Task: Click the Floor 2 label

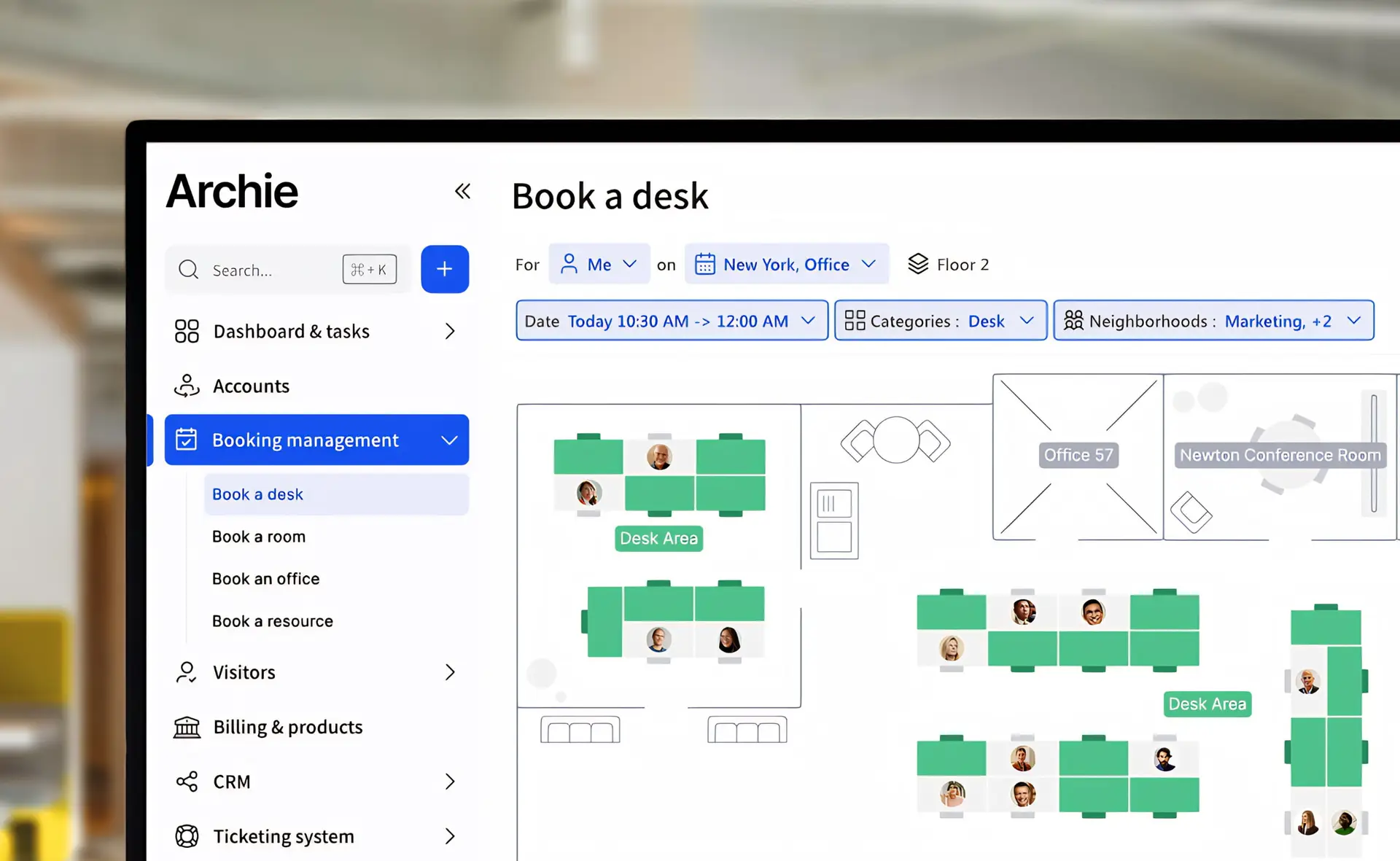Action: click(x=962, y=265)
